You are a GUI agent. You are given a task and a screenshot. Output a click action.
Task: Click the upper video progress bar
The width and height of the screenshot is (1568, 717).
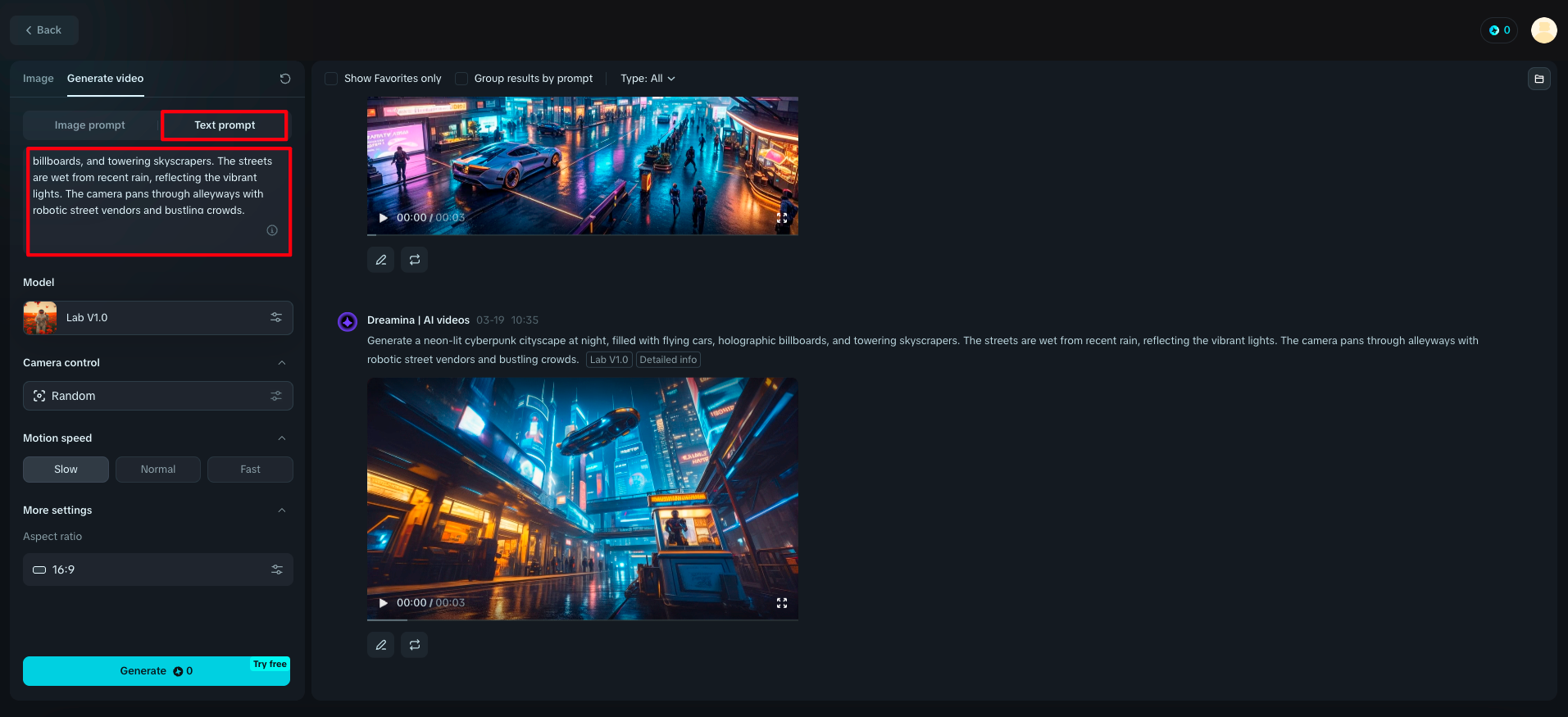583,234
